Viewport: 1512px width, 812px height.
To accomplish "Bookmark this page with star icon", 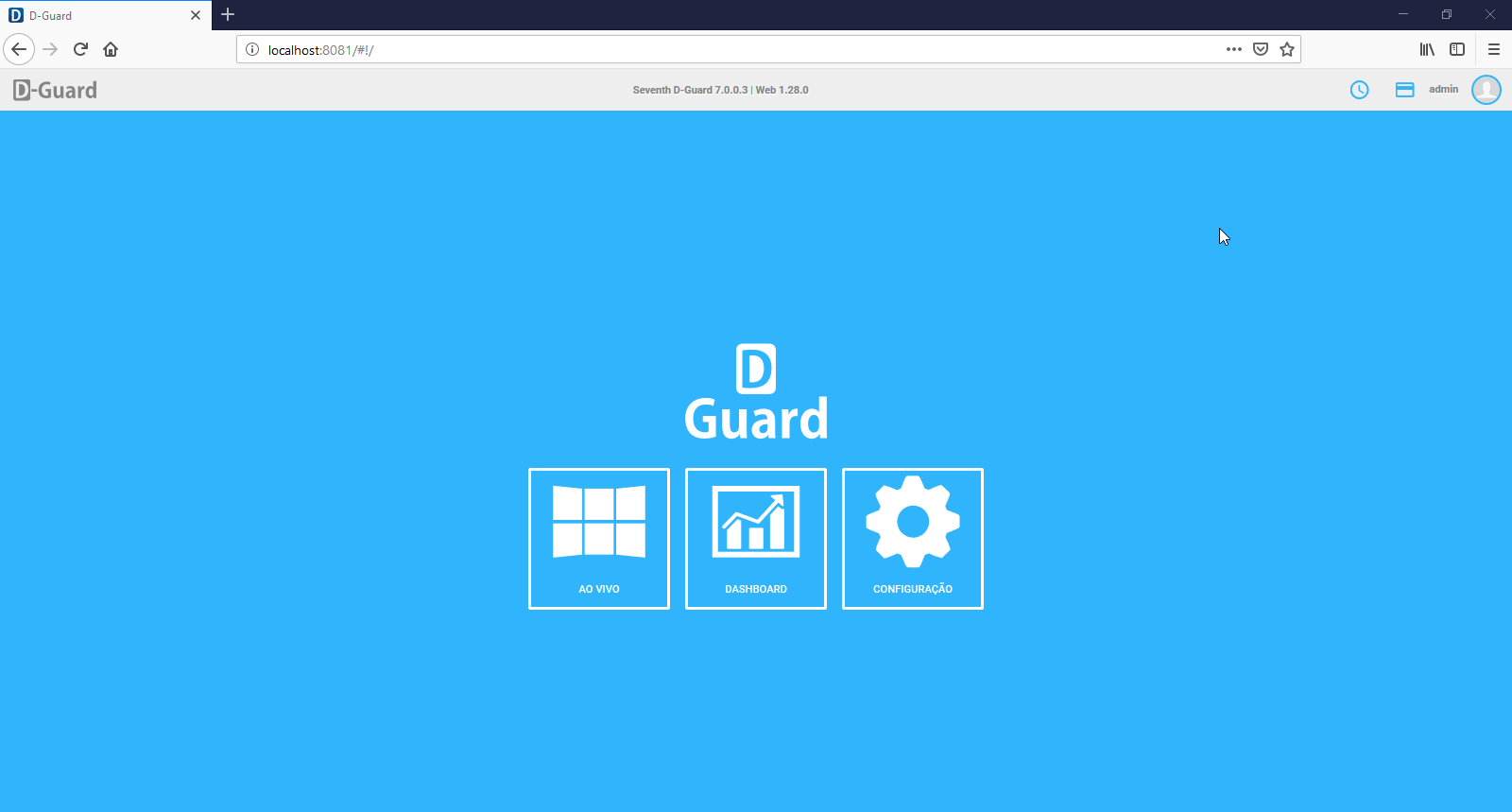I will pos(1287,49).
